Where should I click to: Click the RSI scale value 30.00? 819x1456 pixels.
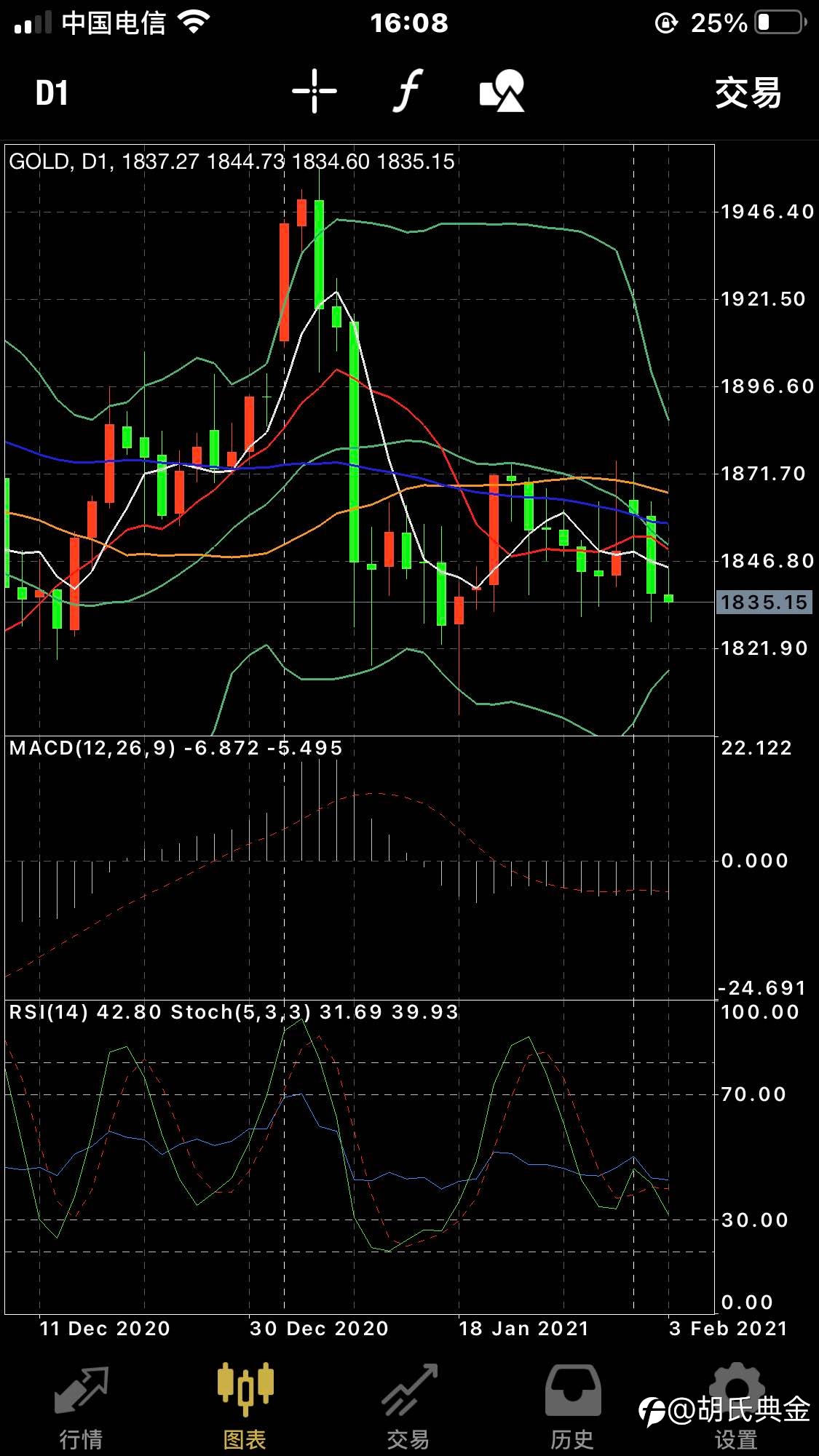(x=754, y=1220)
